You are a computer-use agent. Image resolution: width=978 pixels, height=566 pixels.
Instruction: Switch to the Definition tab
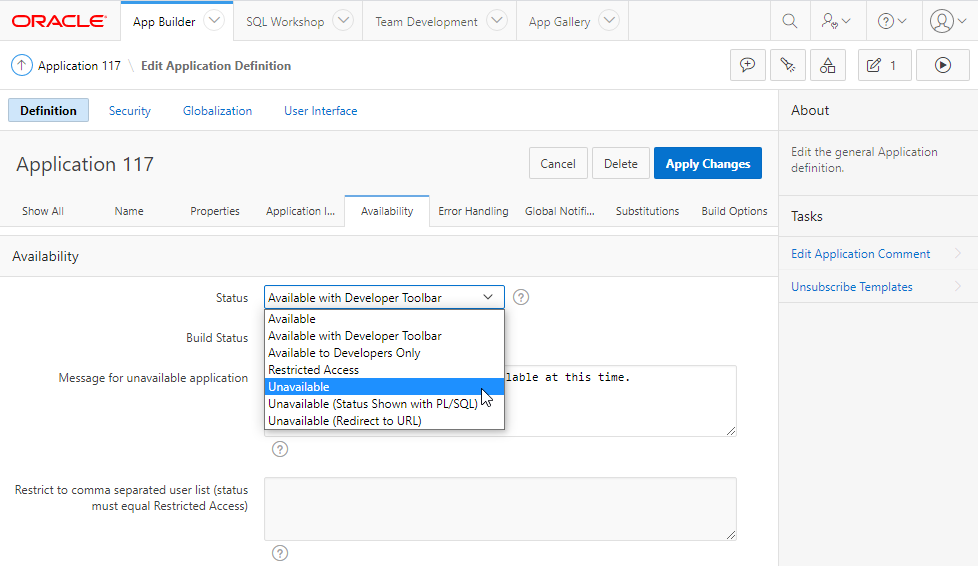pos(48,110)
